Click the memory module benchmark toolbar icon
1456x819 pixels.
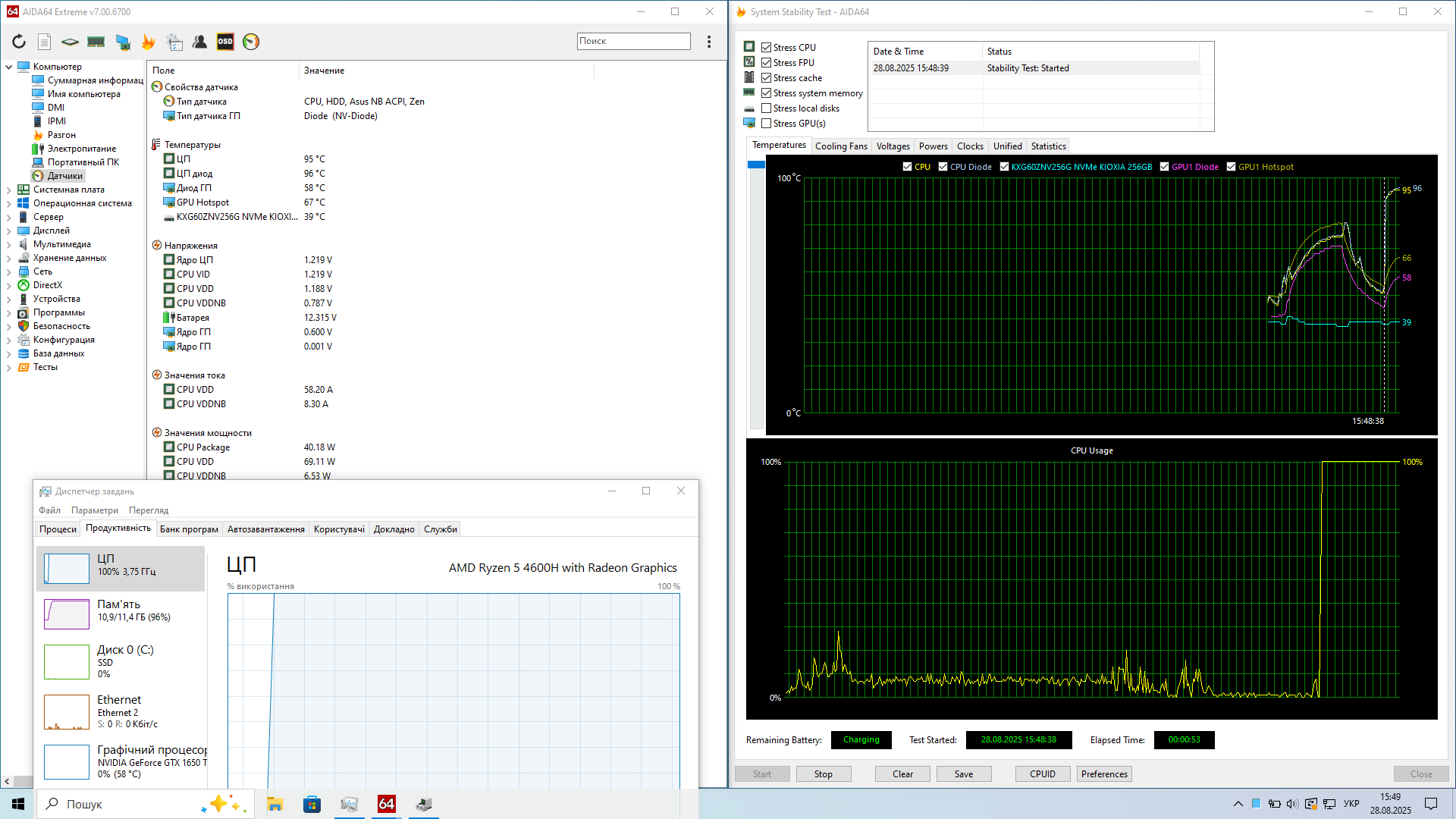pyautogui.click(x=96, y=42)
